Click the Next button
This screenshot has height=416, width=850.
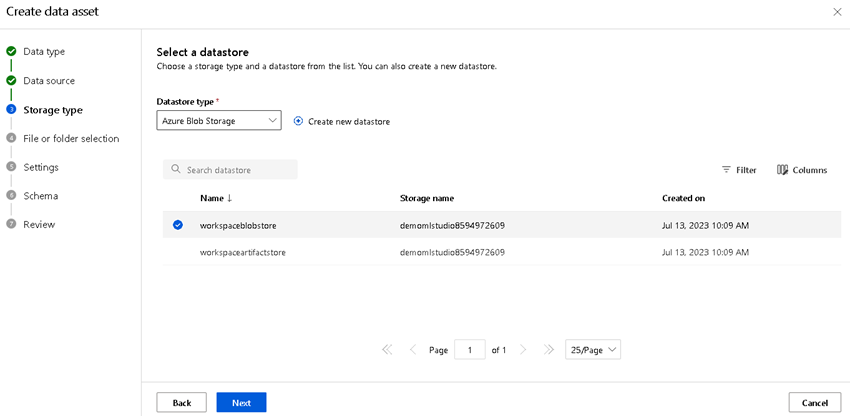pyautogui.click(x=241, y=402)
